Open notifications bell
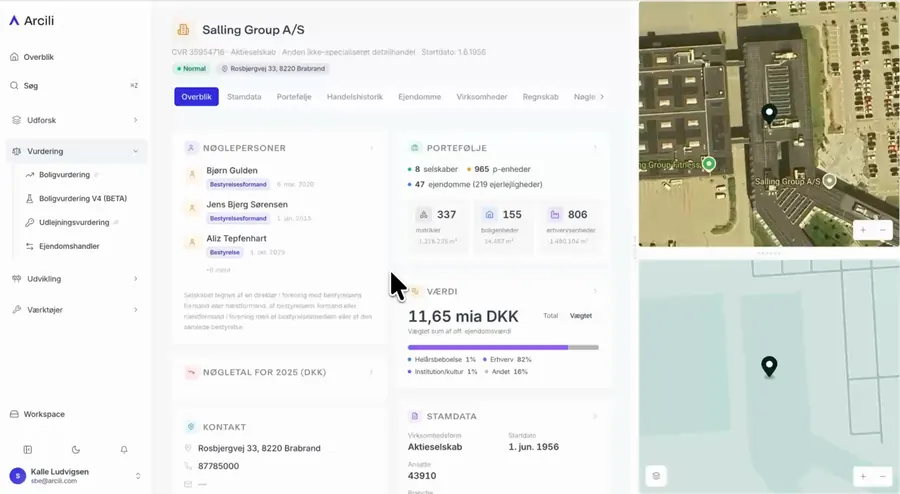 [x=124, y=450]
